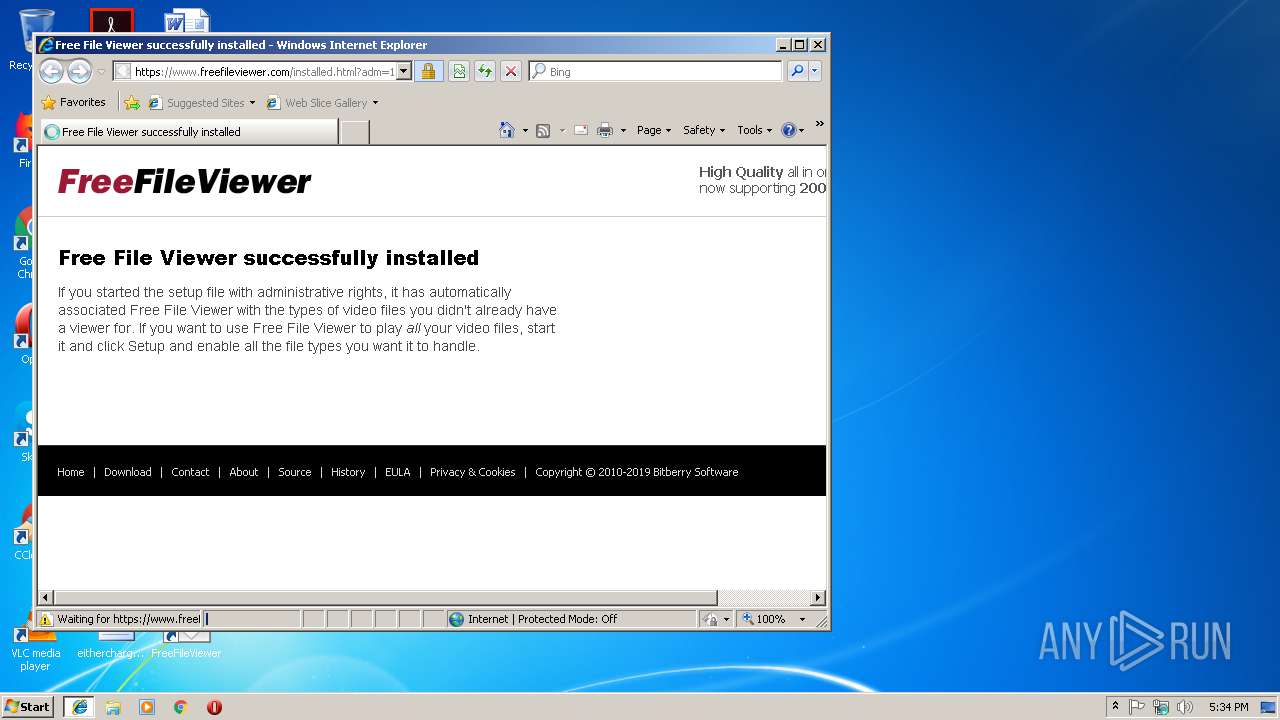
Task: Open Privacy & Cookies footer link
Action: point(473,472)
